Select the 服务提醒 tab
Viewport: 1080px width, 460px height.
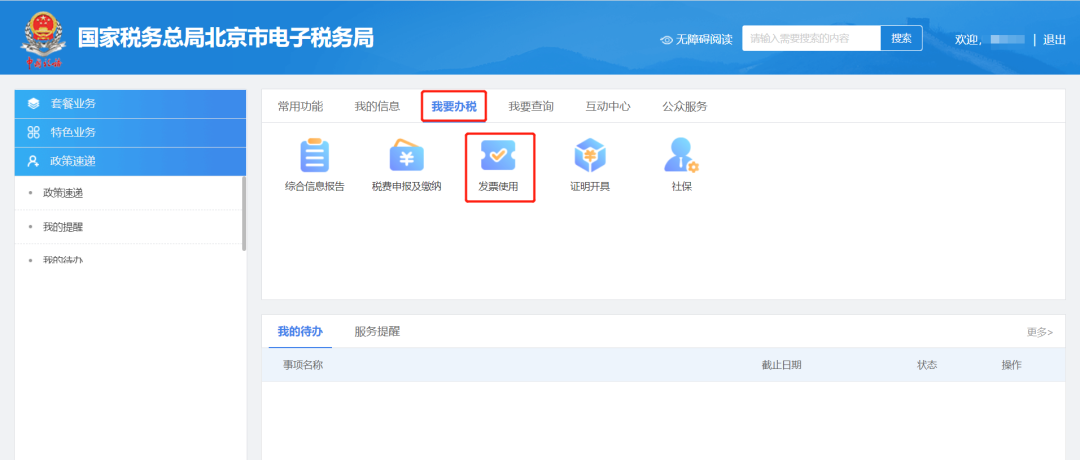[x=377, y=331]
